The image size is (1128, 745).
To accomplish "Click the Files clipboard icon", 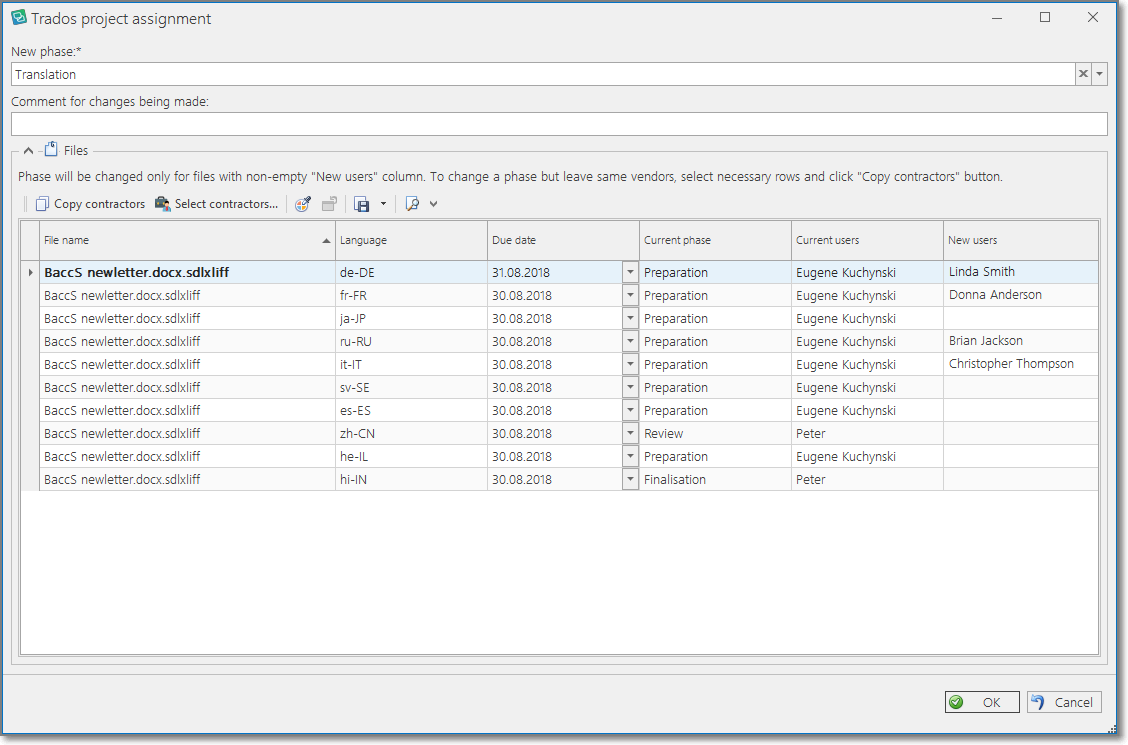I will 51,150.
